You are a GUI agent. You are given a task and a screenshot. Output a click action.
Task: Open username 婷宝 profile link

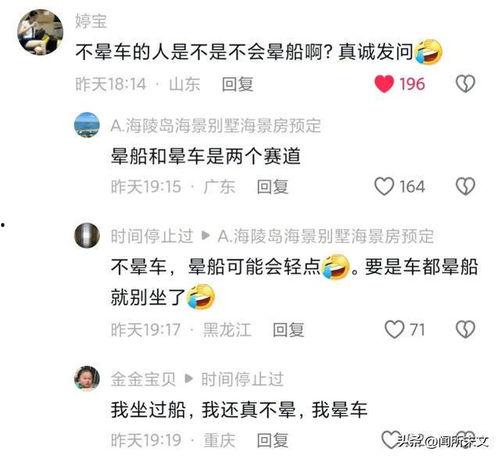(x=91, y=21)
